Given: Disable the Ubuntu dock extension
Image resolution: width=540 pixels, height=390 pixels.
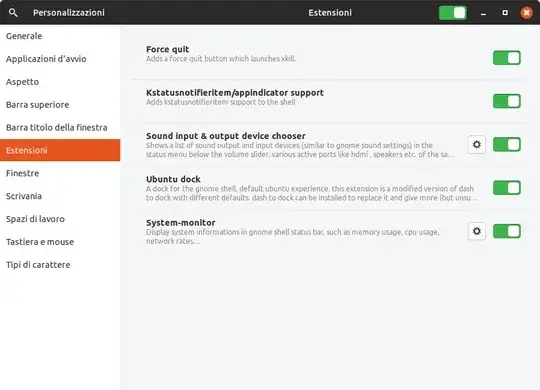Looking at the screenshot, I should point(507,188).
